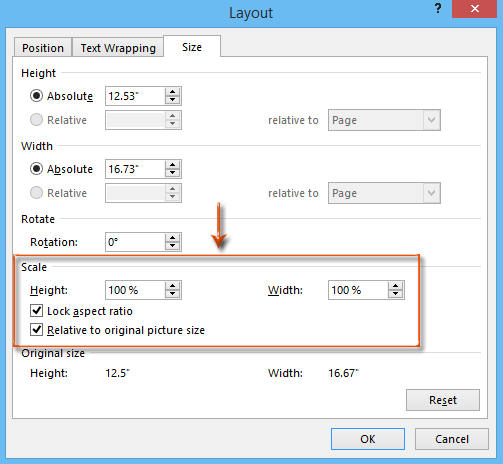This screenshot has width=503, height=464.
Task: Increase absolute width using up spinner arrow
Action: pyautogui.click(x=172, y=165)
